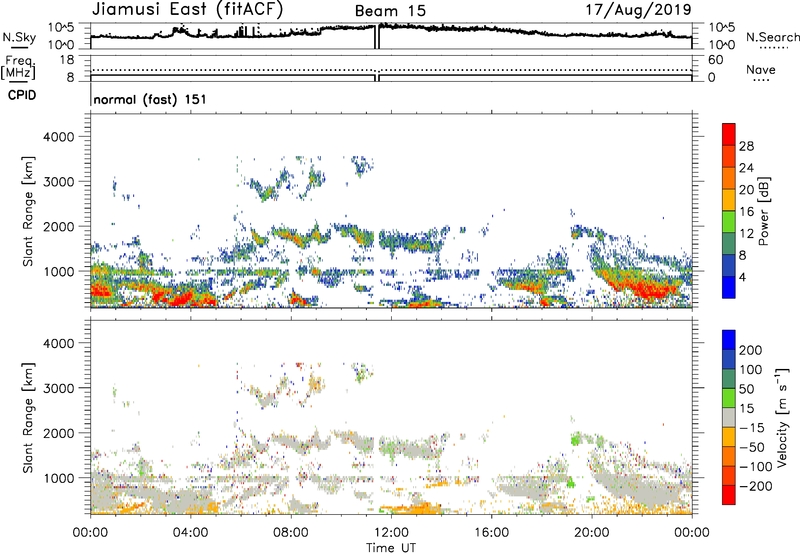Click the 'Freq. [MHz]' axis label
The image size is (800, 554).
[18, 68]
